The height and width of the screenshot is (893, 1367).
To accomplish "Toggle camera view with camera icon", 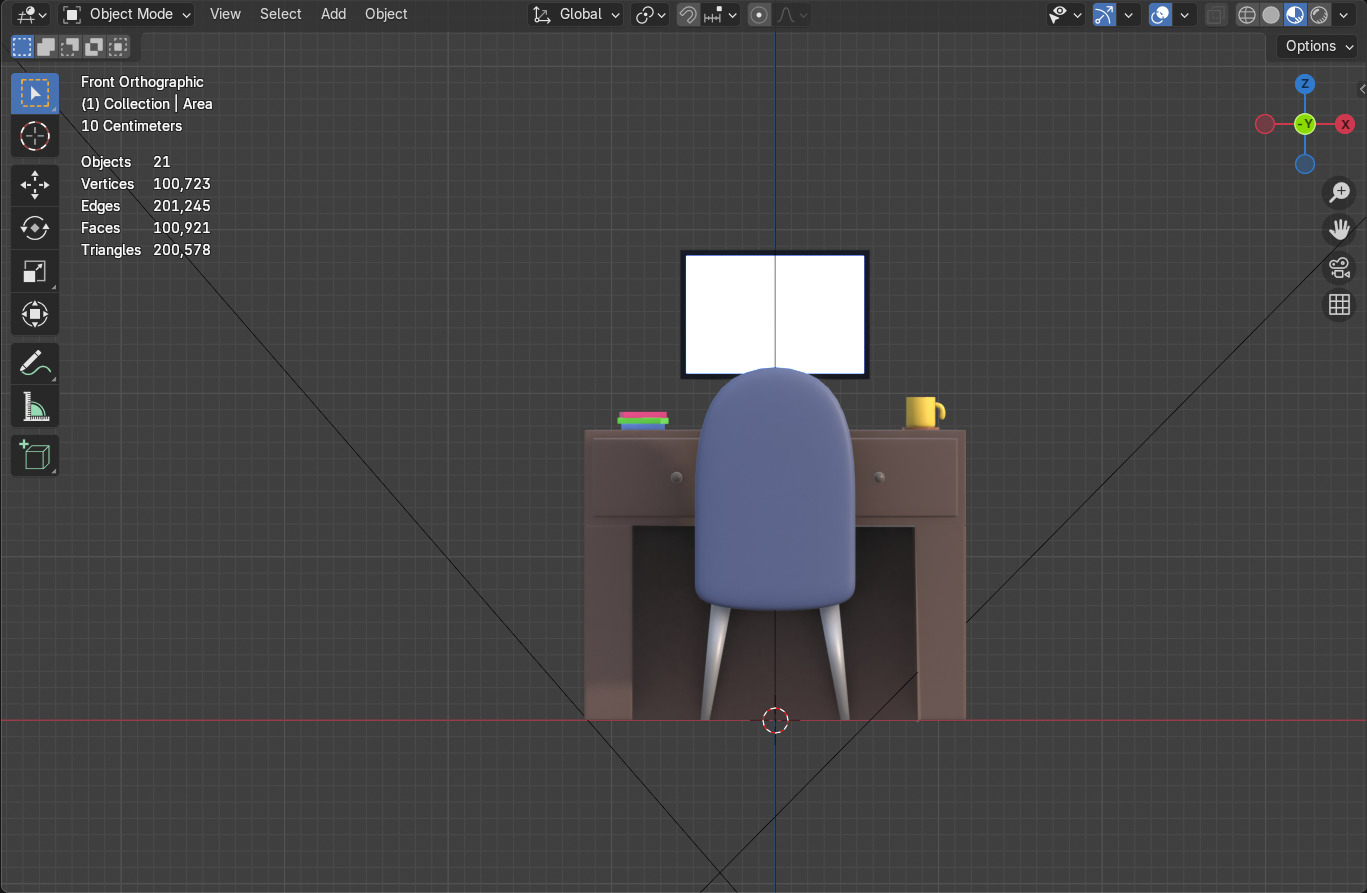I will click(x=1339, y=267).
